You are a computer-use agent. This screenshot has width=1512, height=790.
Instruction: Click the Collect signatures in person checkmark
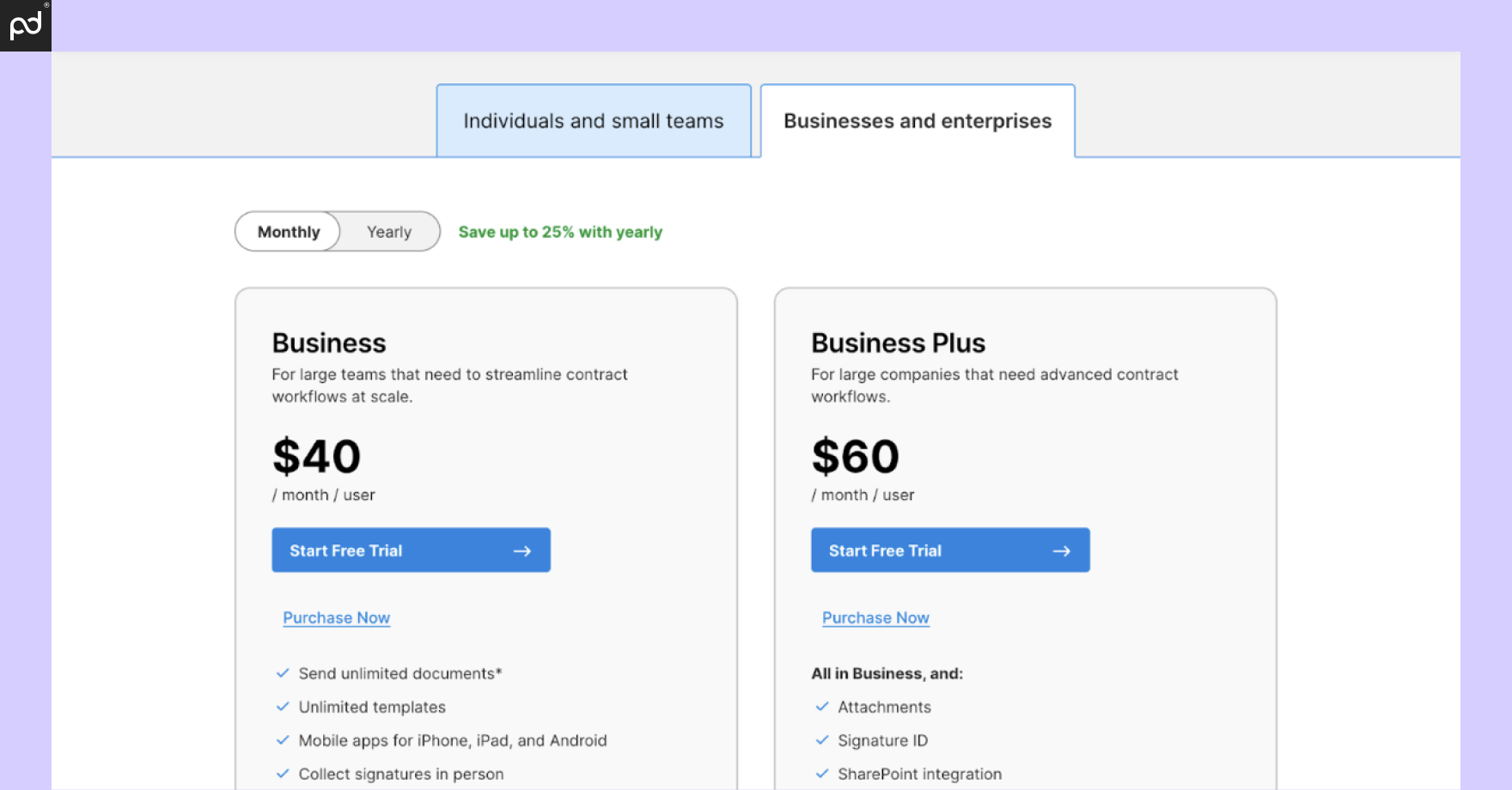(x=282, y=773)
